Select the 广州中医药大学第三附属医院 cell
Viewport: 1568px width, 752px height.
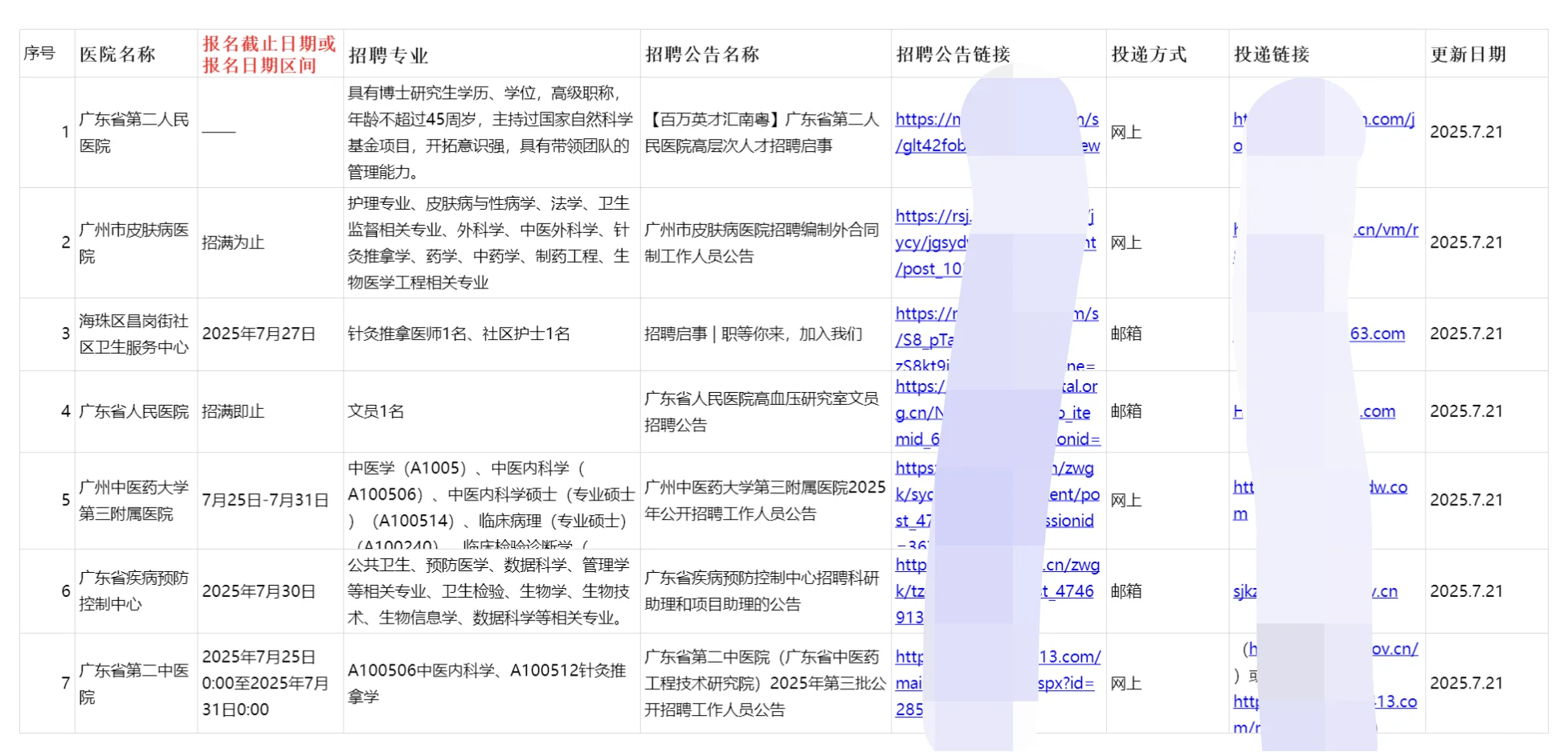click(x=136, y=501)
